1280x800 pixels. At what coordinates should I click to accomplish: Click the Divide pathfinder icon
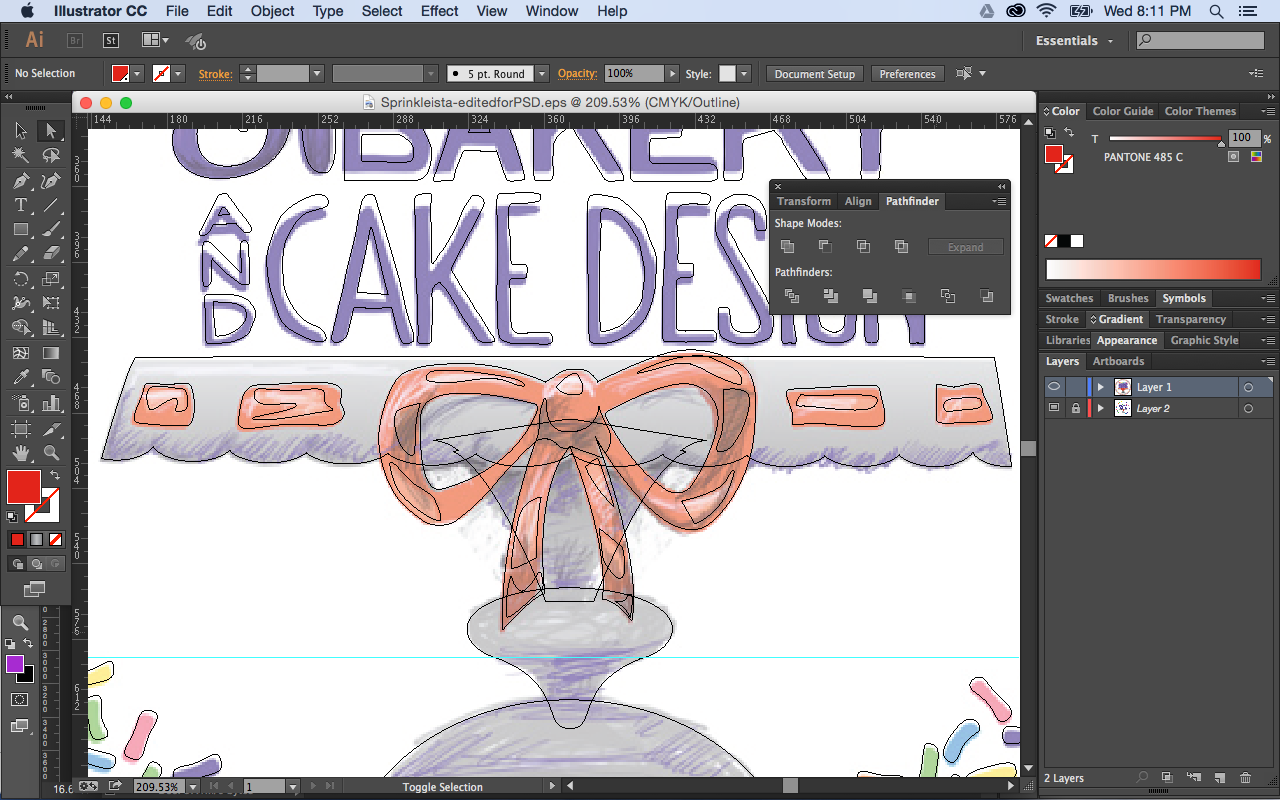(x=792, y=296)
